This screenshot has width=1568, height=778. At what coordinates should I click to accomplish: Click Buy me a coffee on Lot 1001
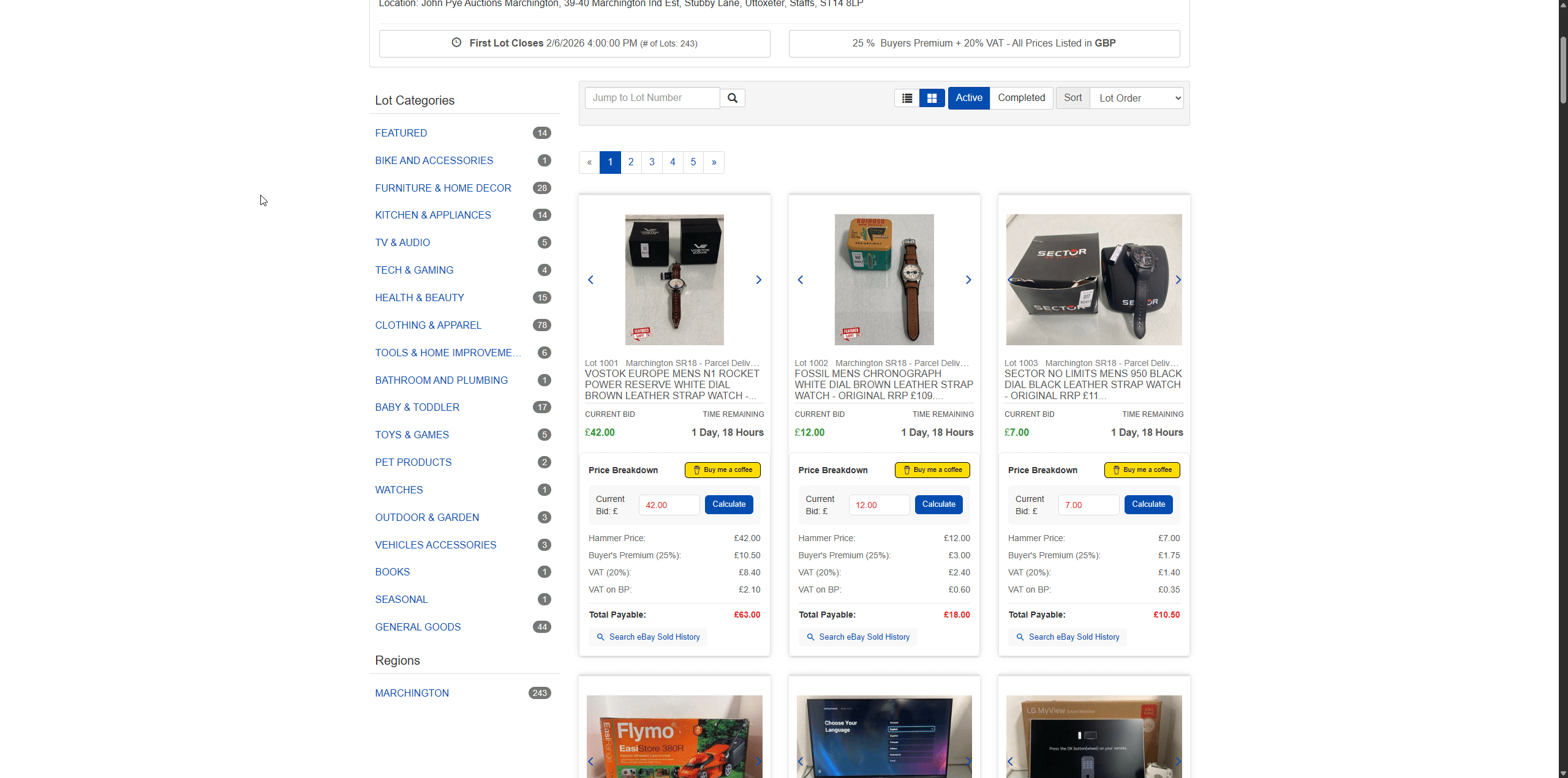click(722, 469)
